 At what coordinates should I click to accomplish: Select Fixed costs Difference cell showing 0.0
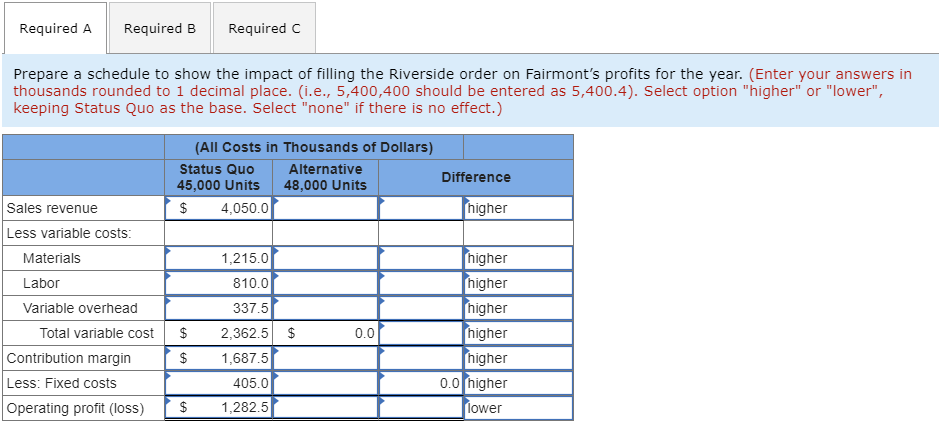click(421, 383)
